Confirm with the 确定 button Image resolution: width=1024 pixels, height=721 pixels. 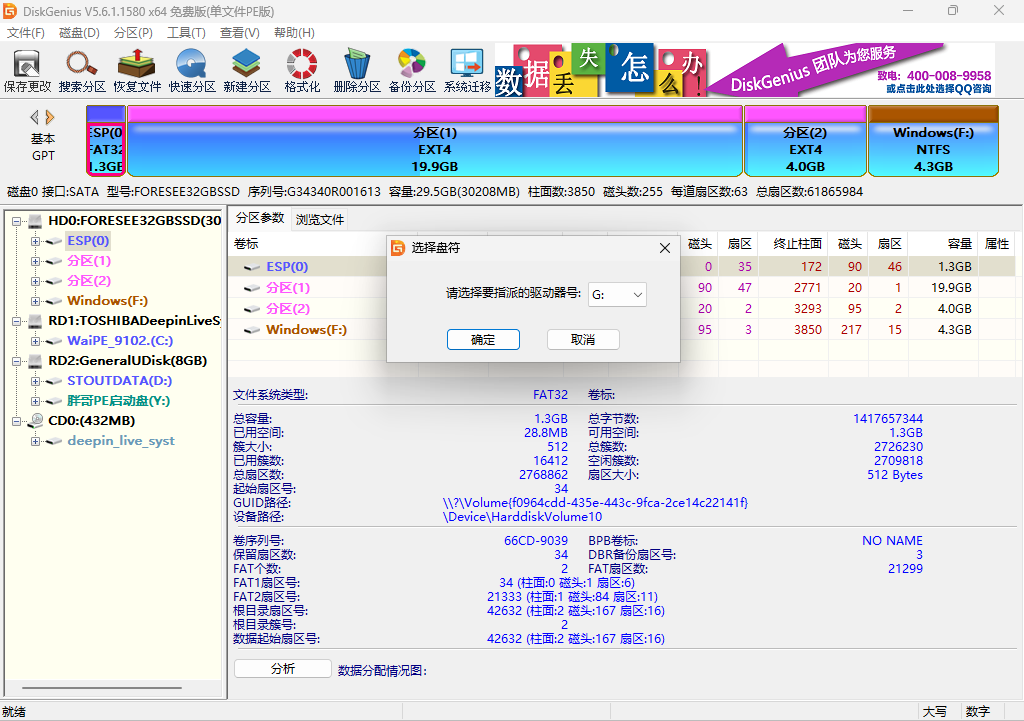(483, 340)
